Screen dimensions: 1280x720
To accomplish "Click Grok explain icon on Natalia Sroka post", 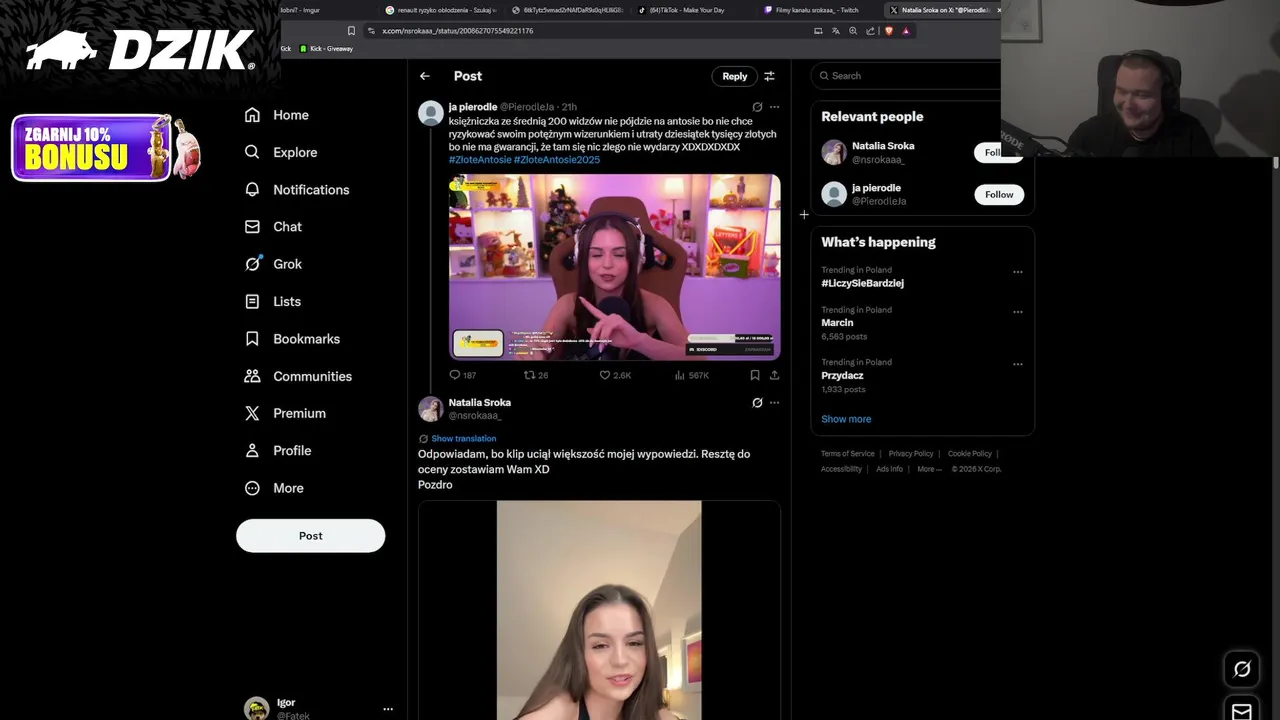I will (x=757, y=403).
